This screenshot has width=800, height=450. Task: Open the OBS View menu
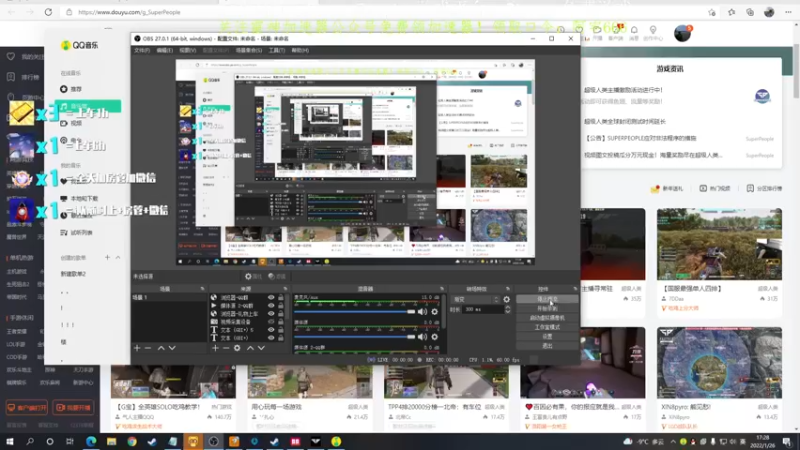pos(188,51)
